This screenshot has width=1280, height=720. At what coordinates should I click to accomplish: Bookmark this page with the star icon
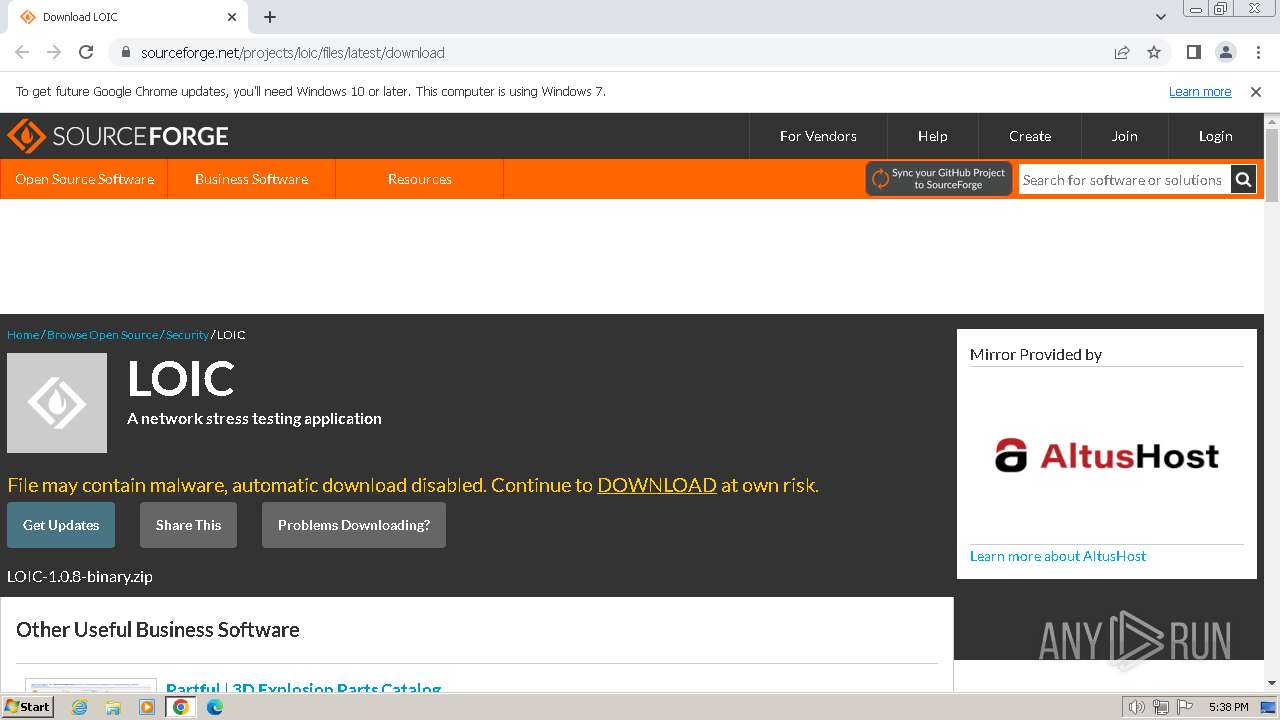(1154, 52)
